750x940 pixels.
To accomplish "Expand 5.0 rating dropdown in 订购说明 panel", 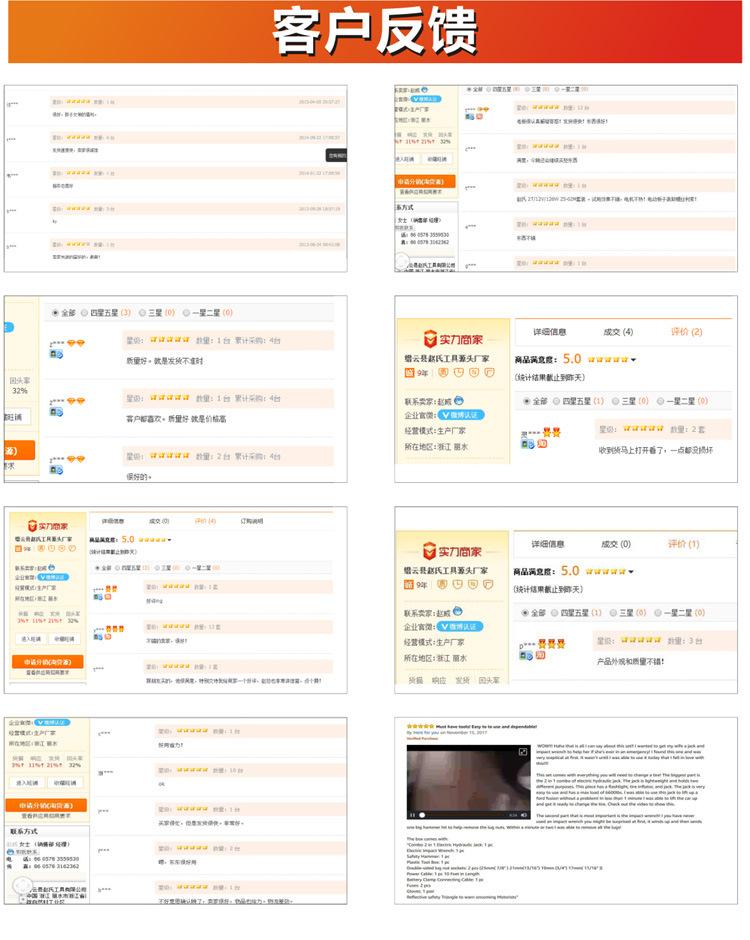I will pyautogui.click(x=170, y=539).
